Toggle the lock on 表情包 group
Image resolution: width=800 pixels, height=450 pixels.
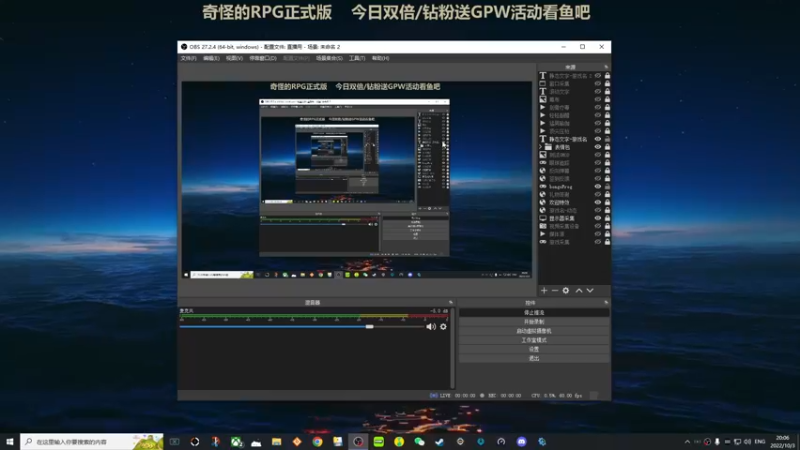(607, 147)
